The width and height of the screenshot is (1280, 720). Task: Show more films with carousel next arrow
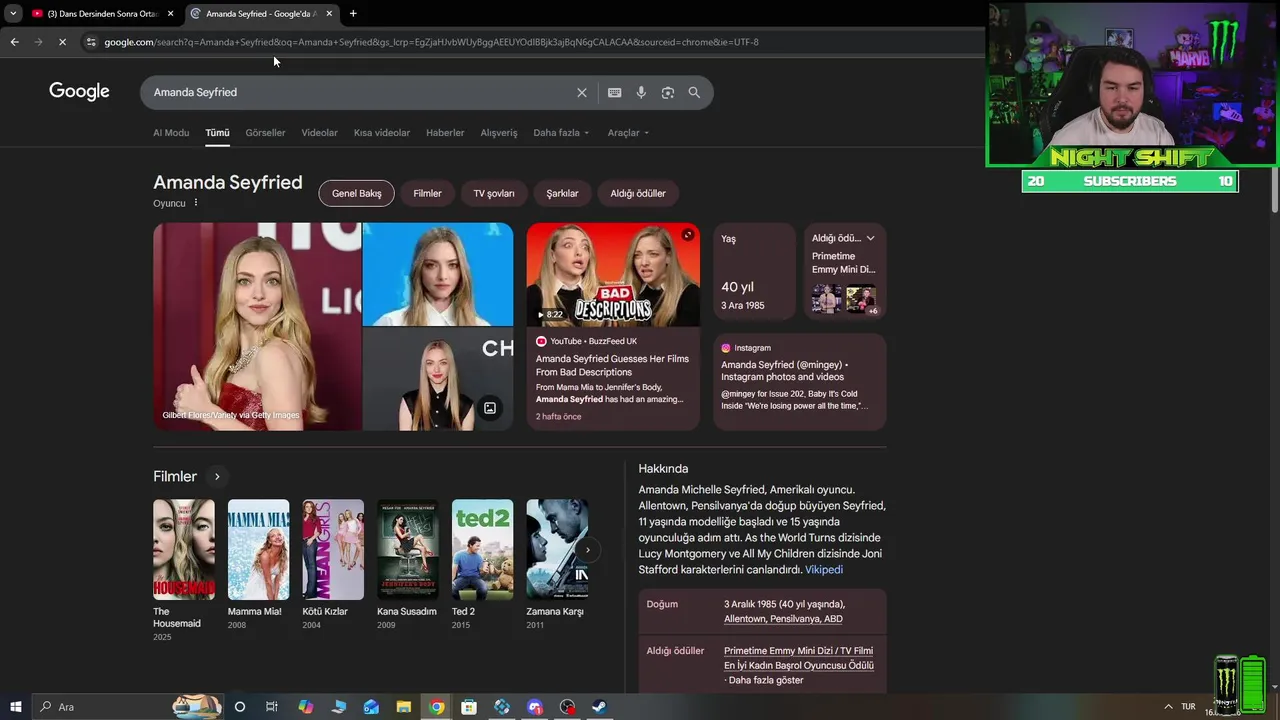point(588,549)
